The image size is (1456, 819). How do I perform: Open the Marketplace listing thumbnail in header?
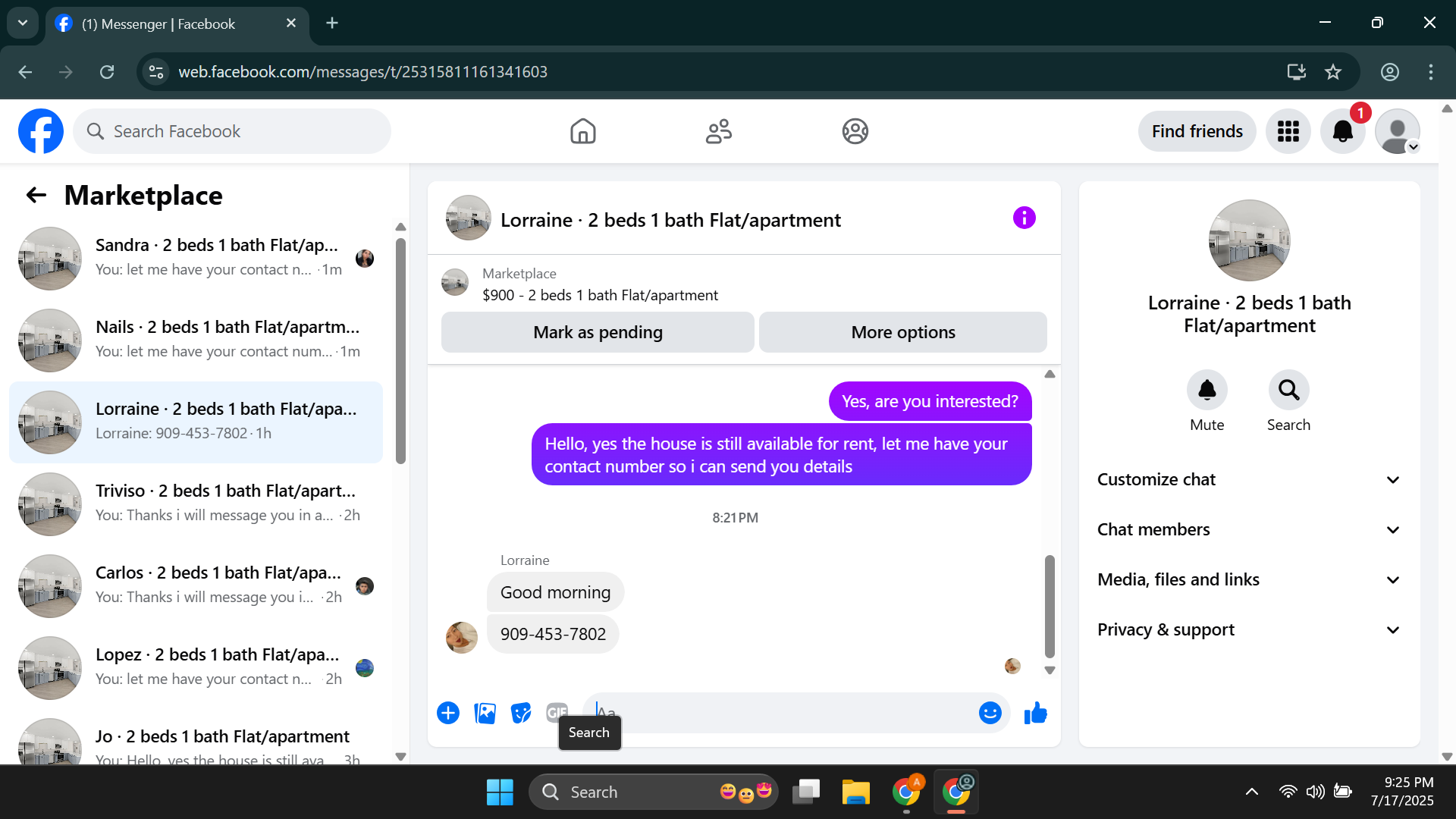(455, 282)
